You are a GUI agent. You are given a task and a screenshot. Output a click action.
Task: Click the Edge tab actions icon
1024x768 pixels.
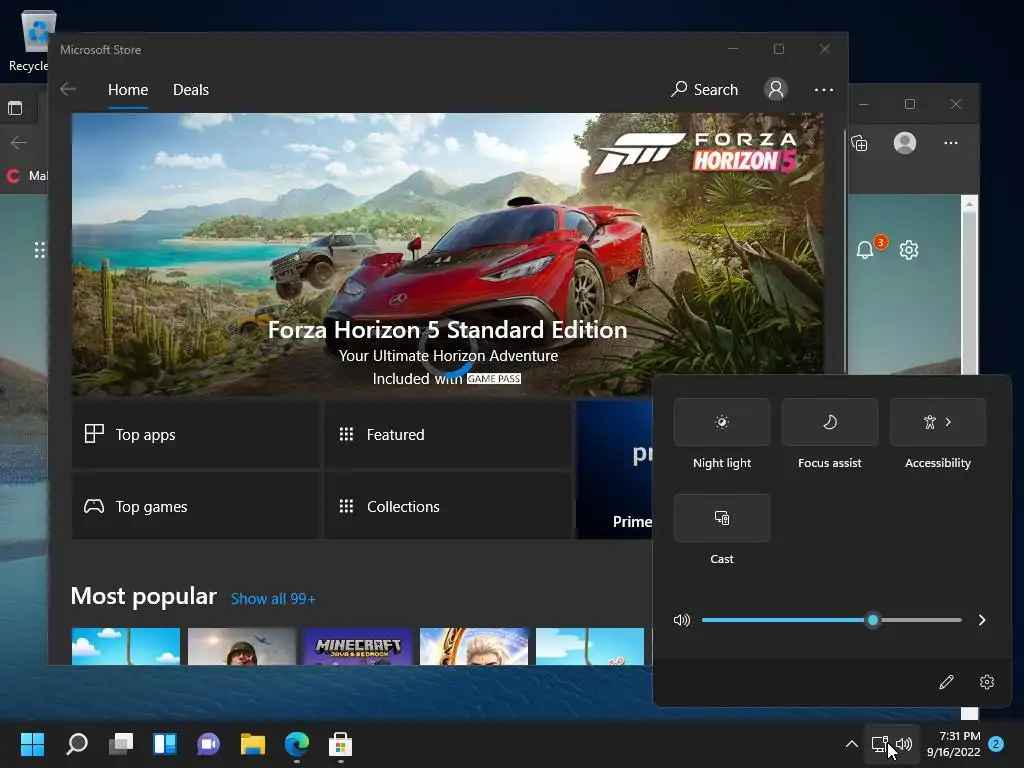15,108
